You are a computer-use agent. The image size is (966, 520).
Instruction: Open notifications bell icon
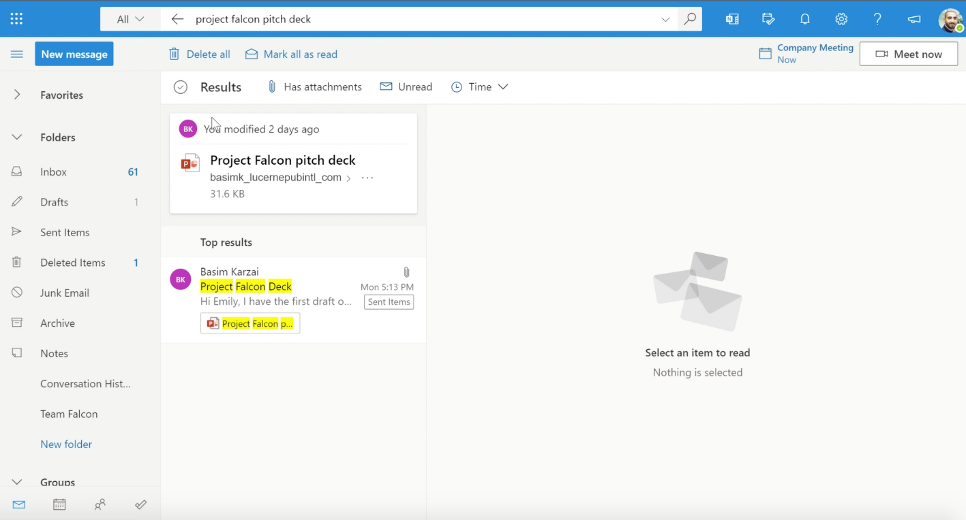coord(805,19)
